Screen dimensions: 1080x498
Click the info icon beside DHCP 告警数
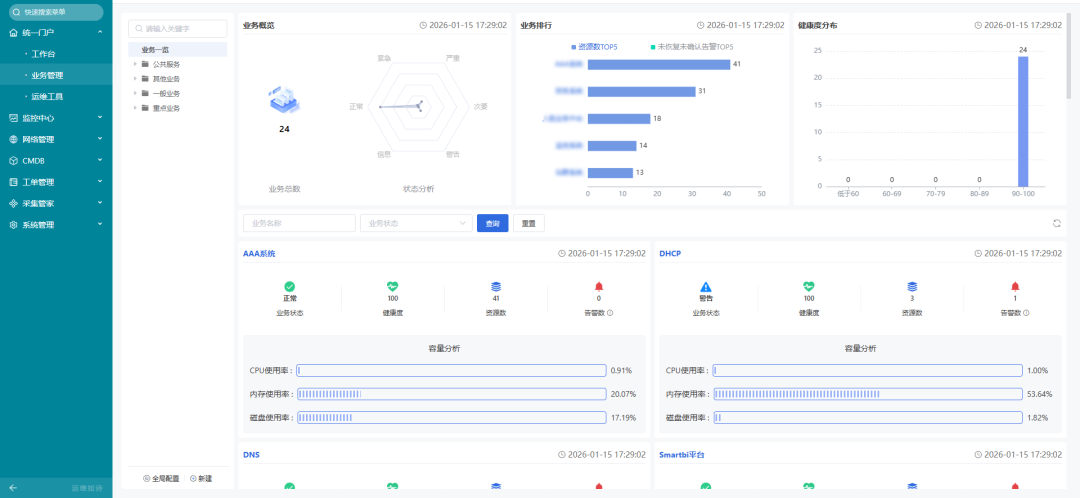point(1026,313)
